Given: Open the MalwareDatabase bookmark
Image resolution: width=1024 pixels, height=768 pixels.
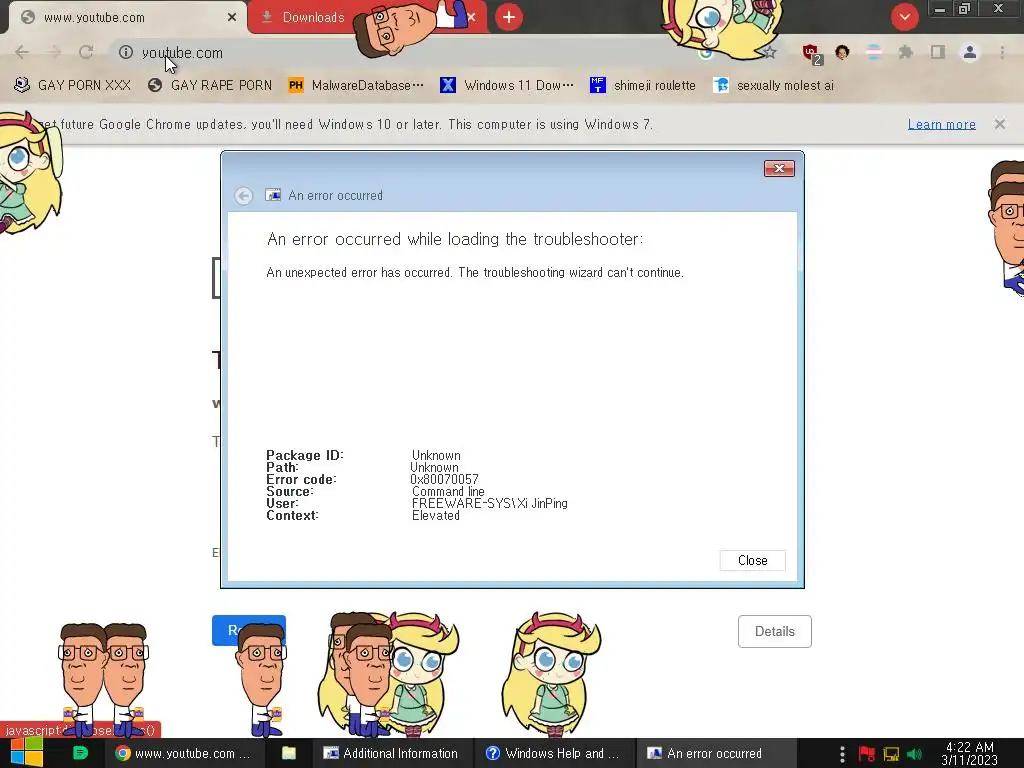Looking at the screenshot, I should click(357, 86).
